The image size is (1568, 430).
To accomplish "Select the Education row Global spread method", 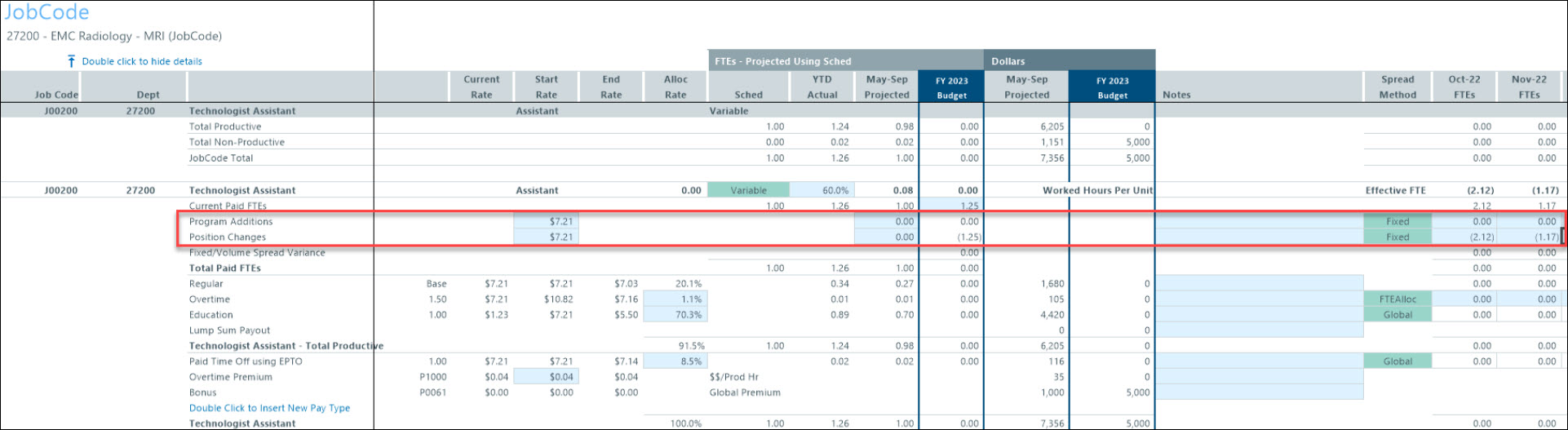I will click(1397, 315).
